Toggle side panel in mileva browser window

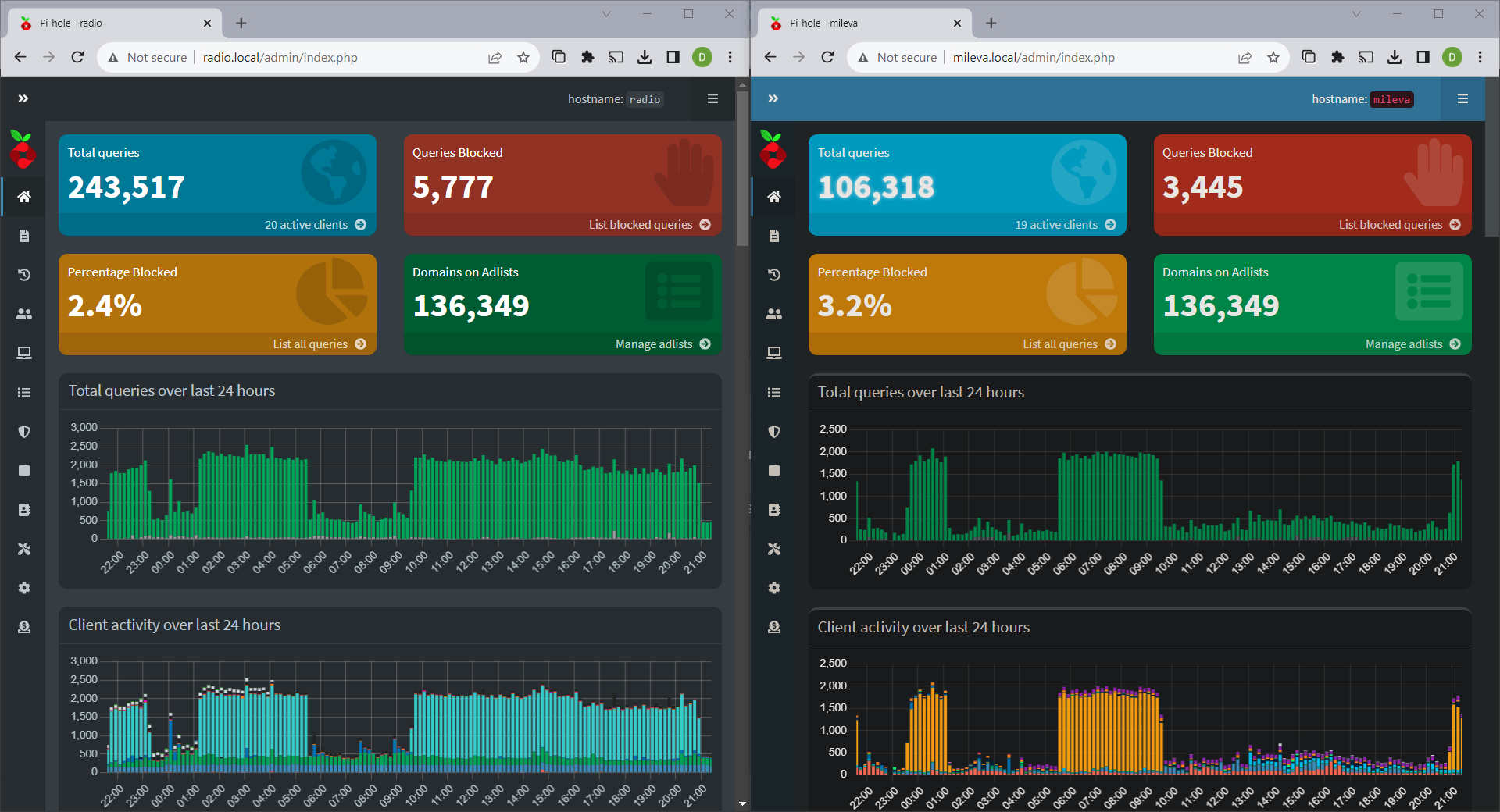click(x=1423, y=57)
